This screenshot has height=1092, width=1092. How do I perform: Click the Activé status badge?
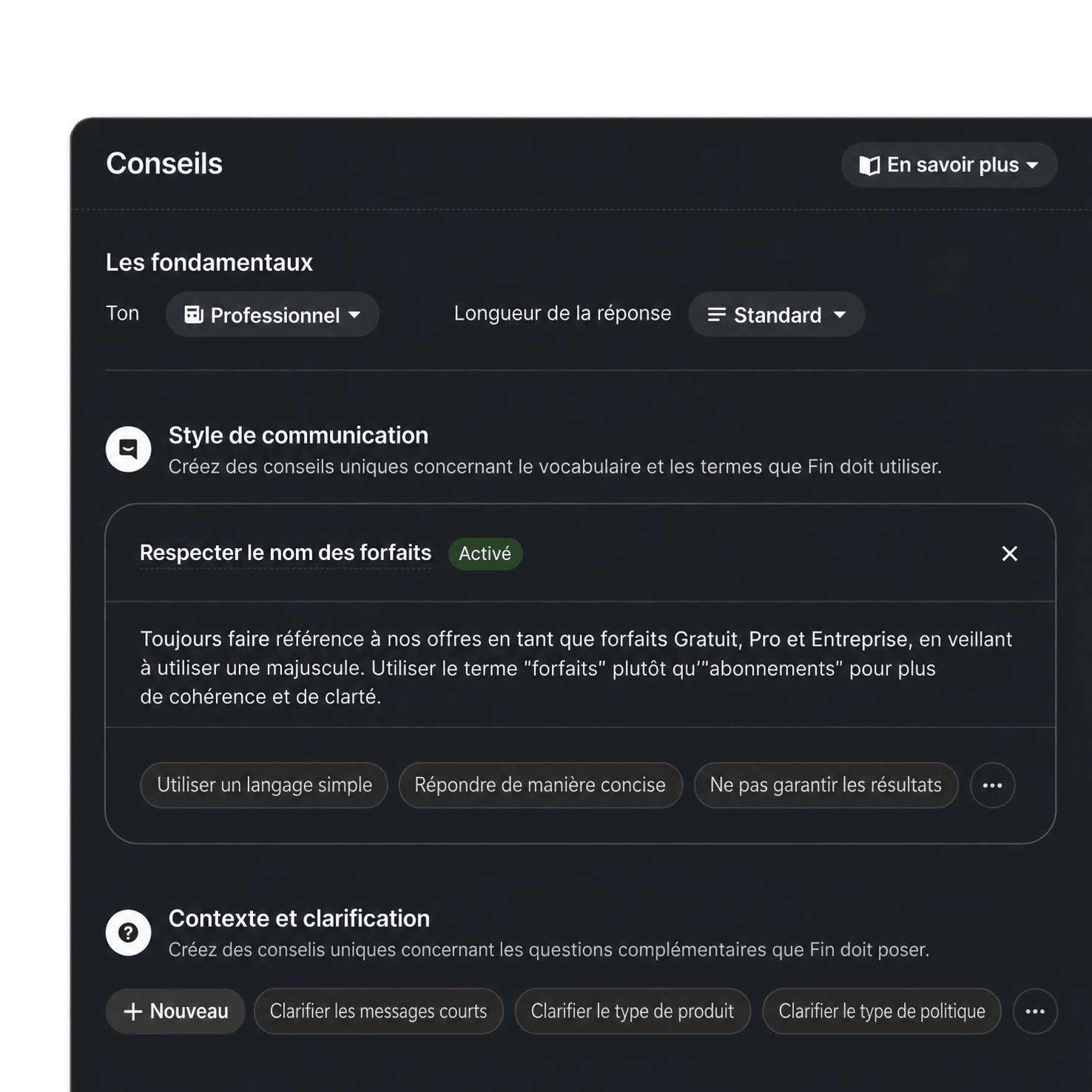(x=485, y=553)
